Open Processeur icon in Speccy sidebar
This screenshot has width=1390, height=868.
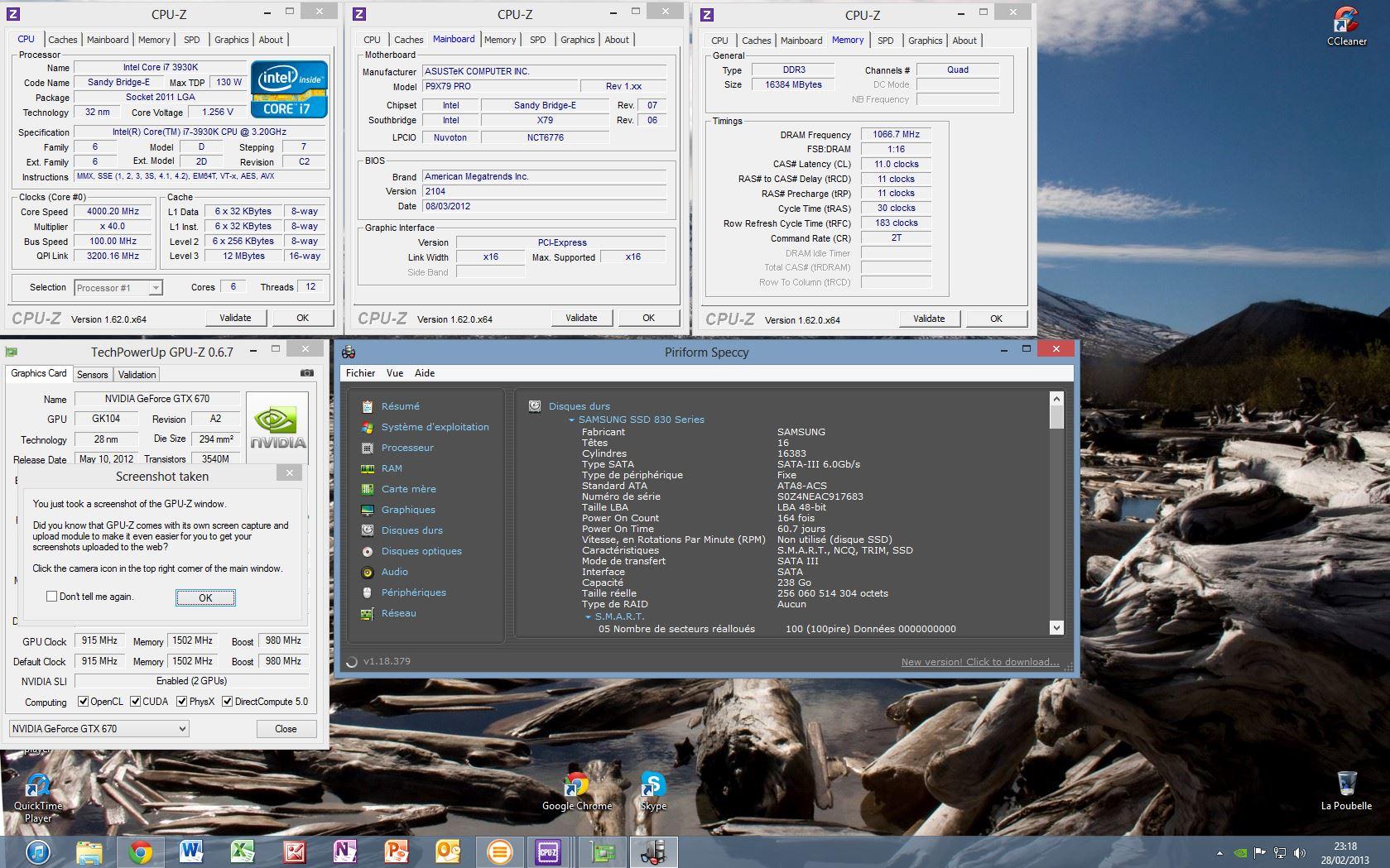coord(368,448)
